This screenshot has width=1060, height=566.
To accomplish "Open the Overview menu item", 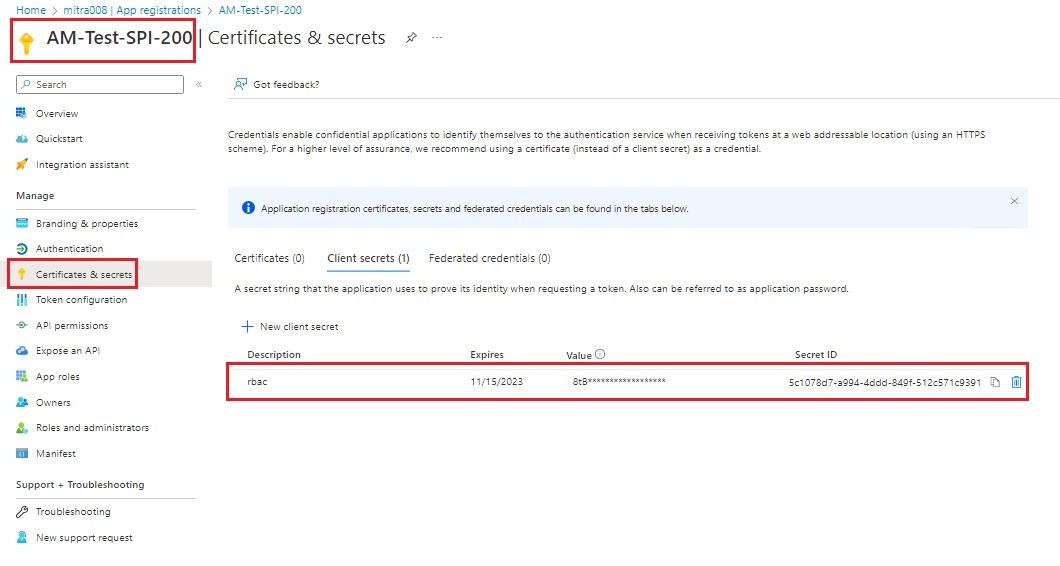I will tap(57, 114).
